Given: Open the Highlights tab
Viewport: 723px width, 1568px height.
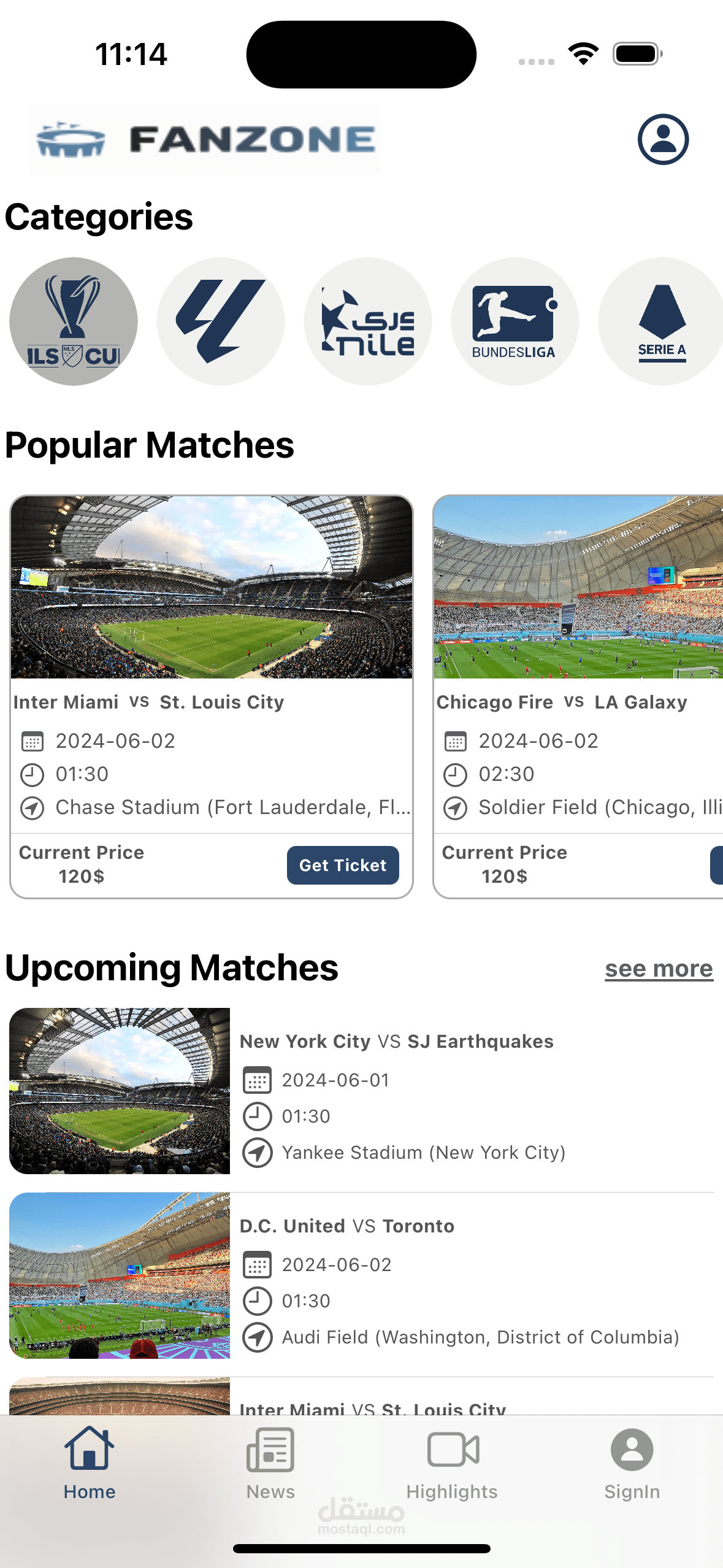Looking at the screenshot, I should (x=453, y=1463).
